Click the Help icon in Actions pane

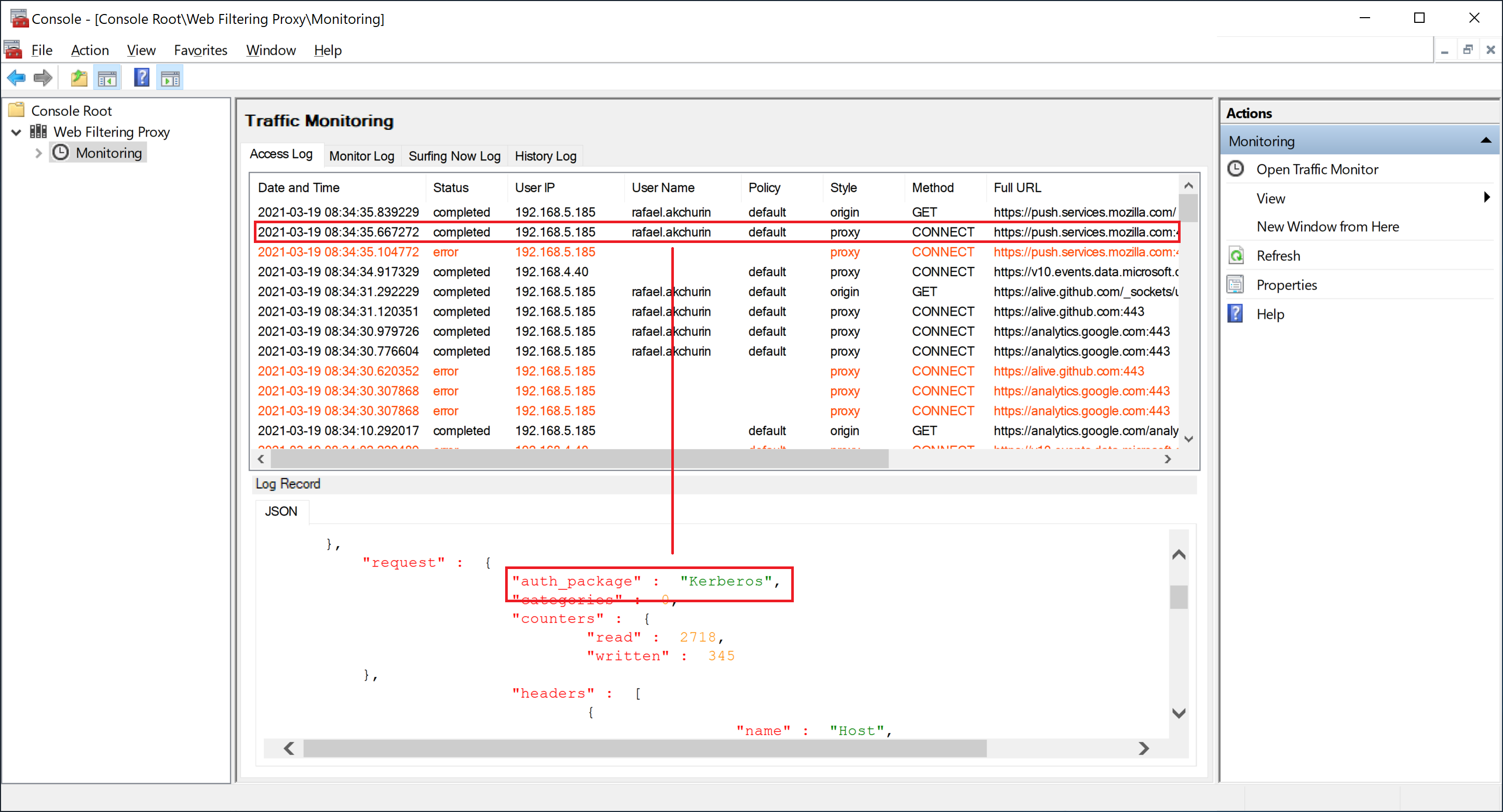pyautogui.click(x=1236, y=314)
